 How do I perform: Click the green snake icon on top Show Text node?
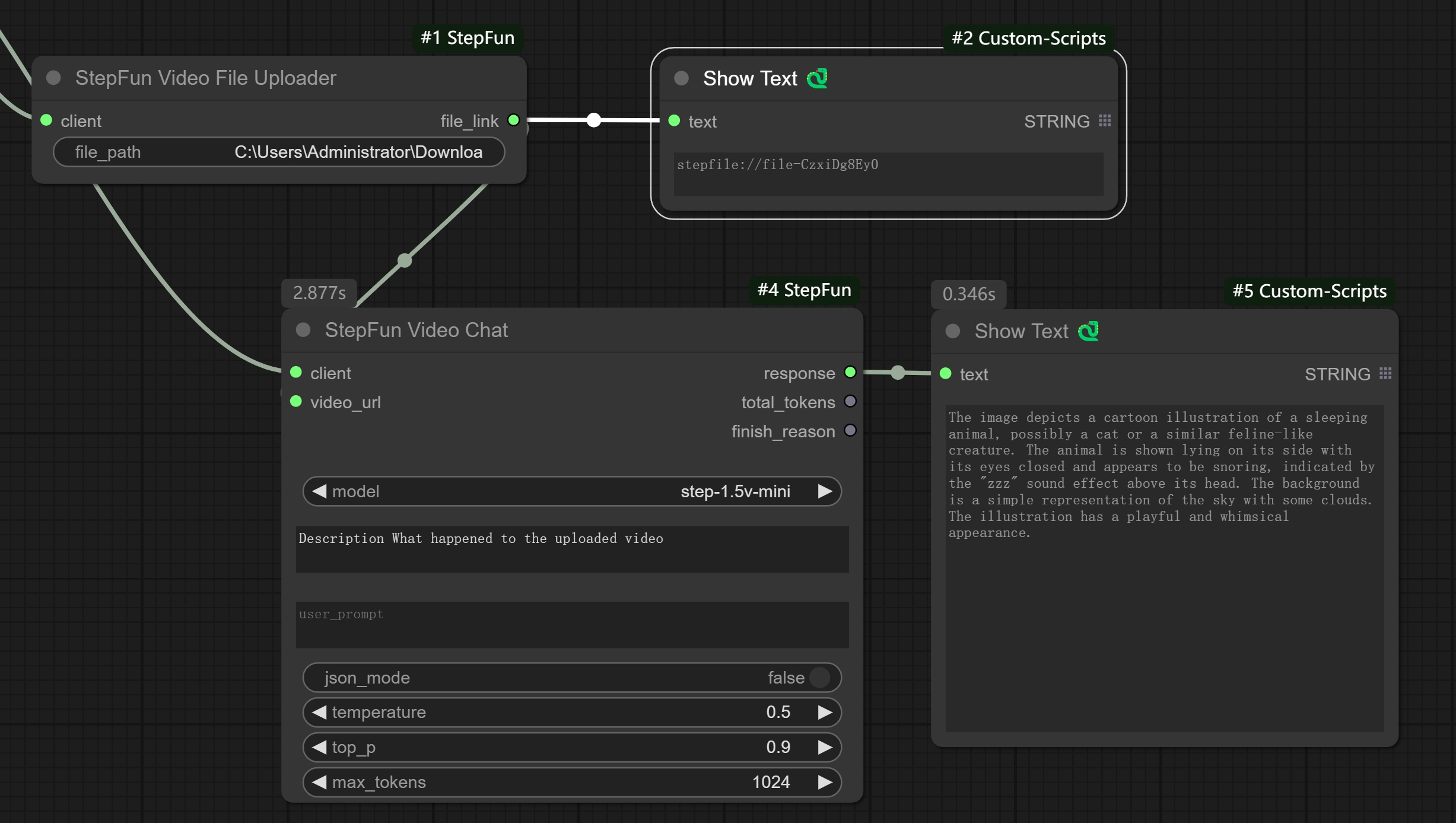pyautogui.click(x=817, y=78)
